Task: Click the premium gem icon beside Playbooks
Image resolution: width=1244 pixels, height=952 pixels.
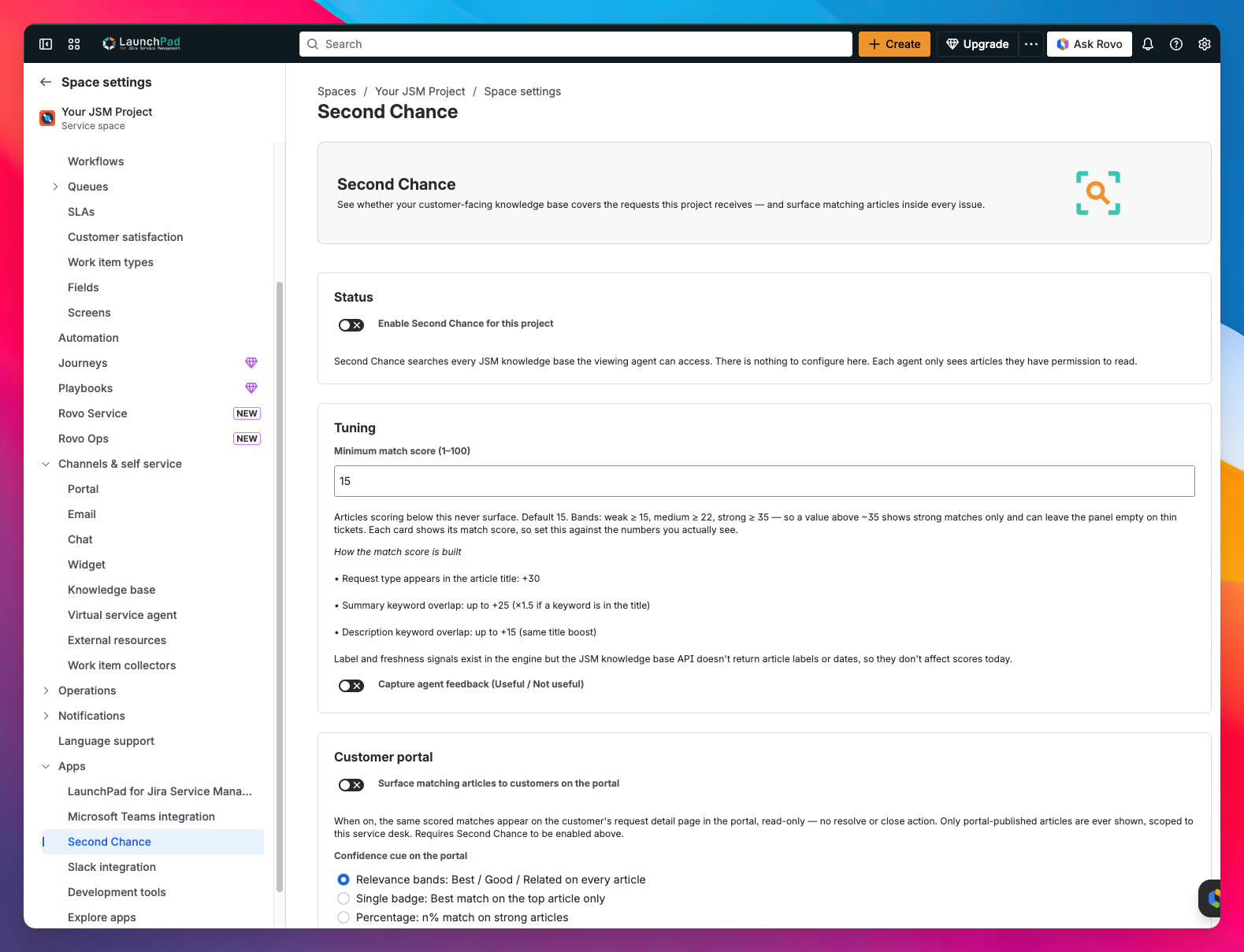Action: (251, 388)
